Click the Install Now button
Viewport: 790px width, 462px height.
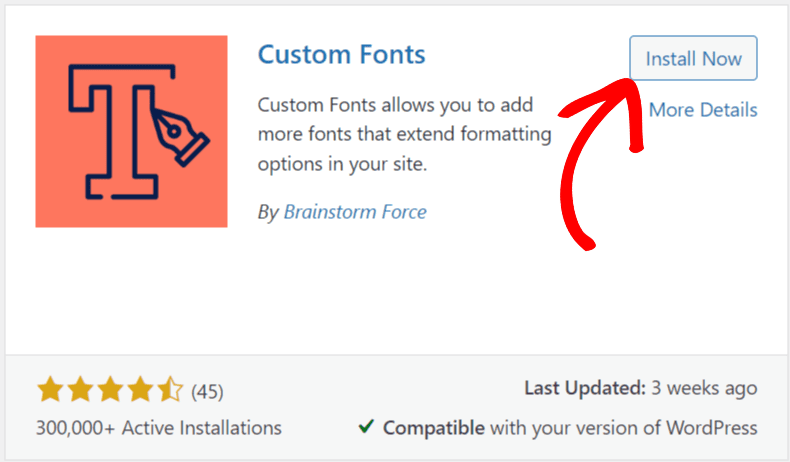(x=693, y=58)
